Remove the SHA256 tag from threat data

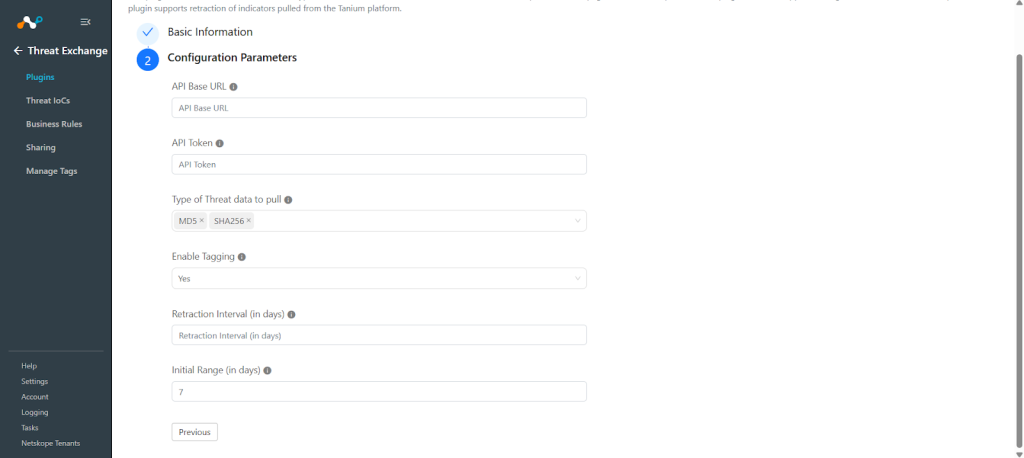tap(248, 221)
